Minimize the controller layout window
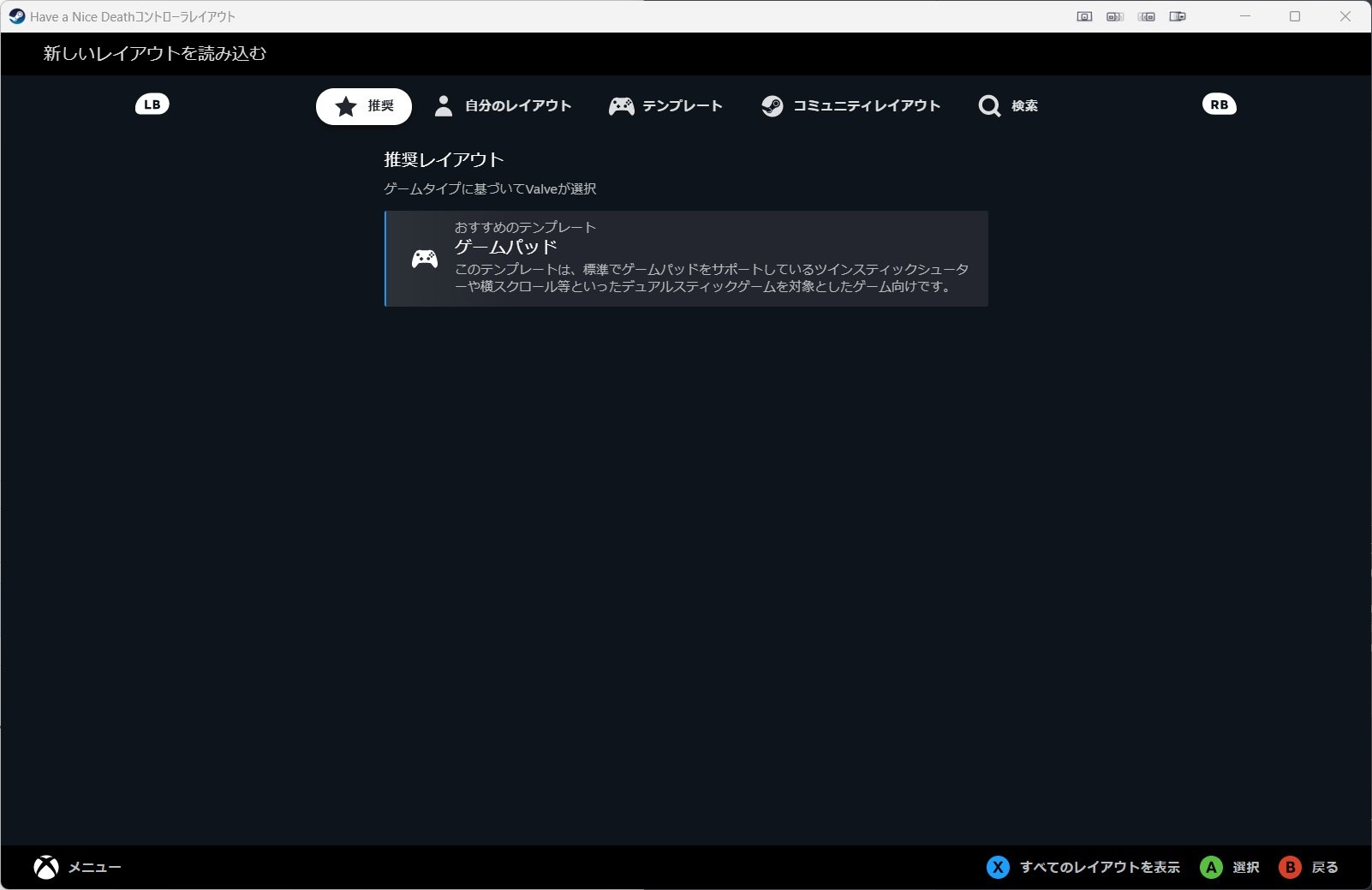 pos(1245,16)
